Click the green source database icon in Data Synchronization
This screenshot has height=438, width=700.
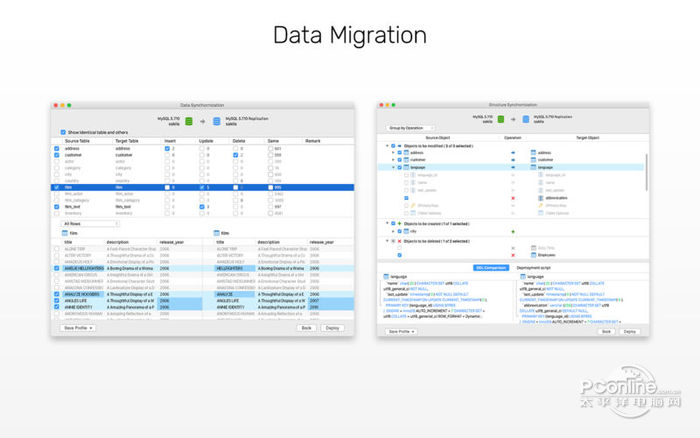pyautogui.click(x=189, y=121)
